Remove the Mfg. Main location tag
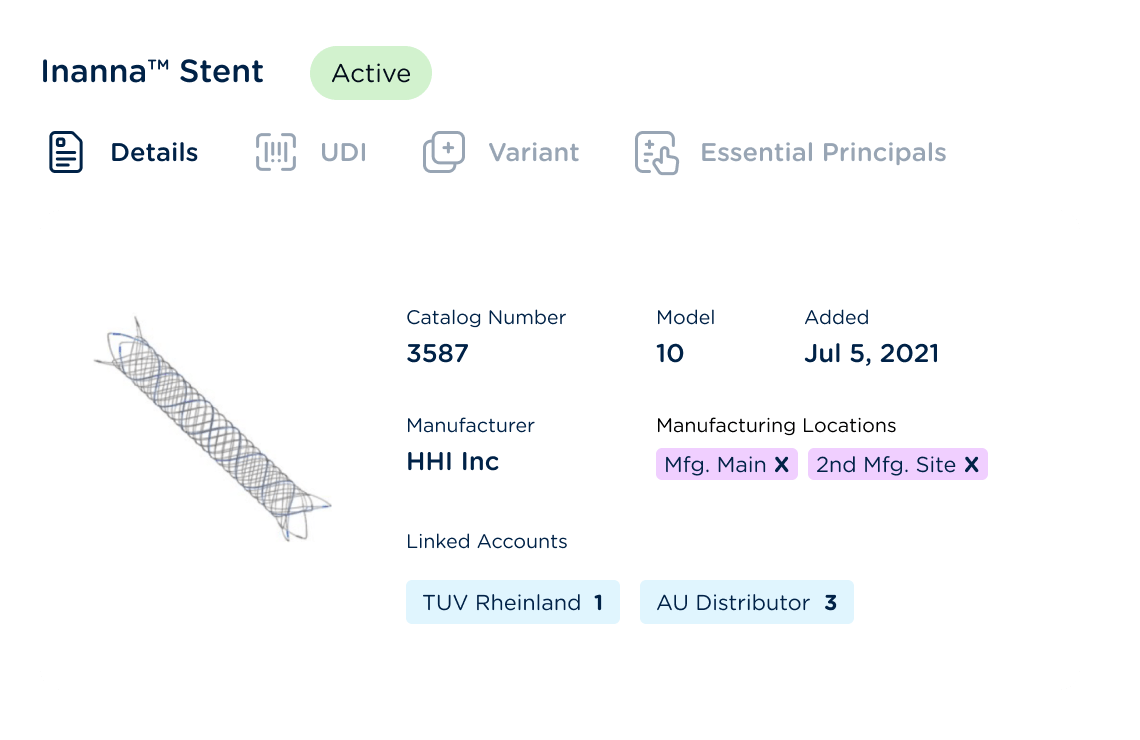 point(782,465)
